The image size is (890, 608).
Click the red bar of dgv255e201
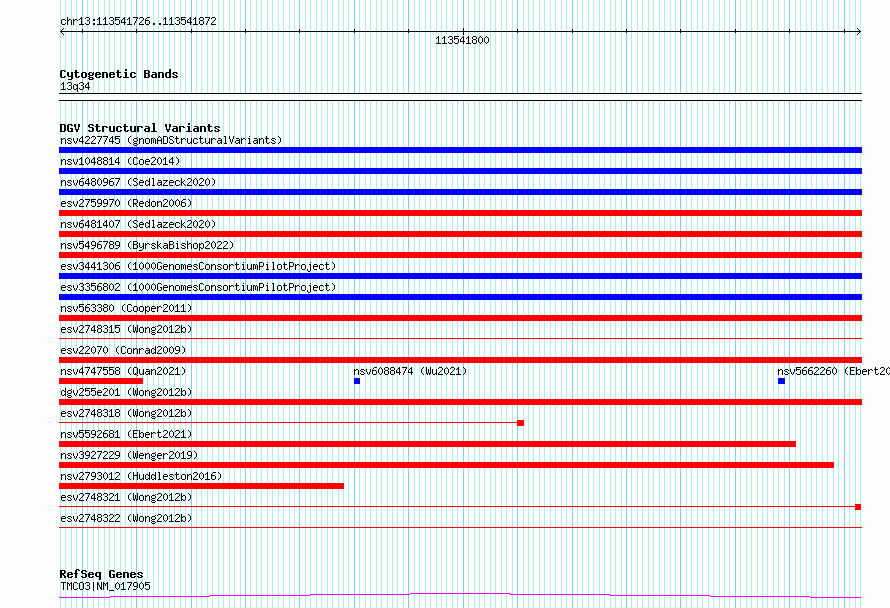[460, 402]
